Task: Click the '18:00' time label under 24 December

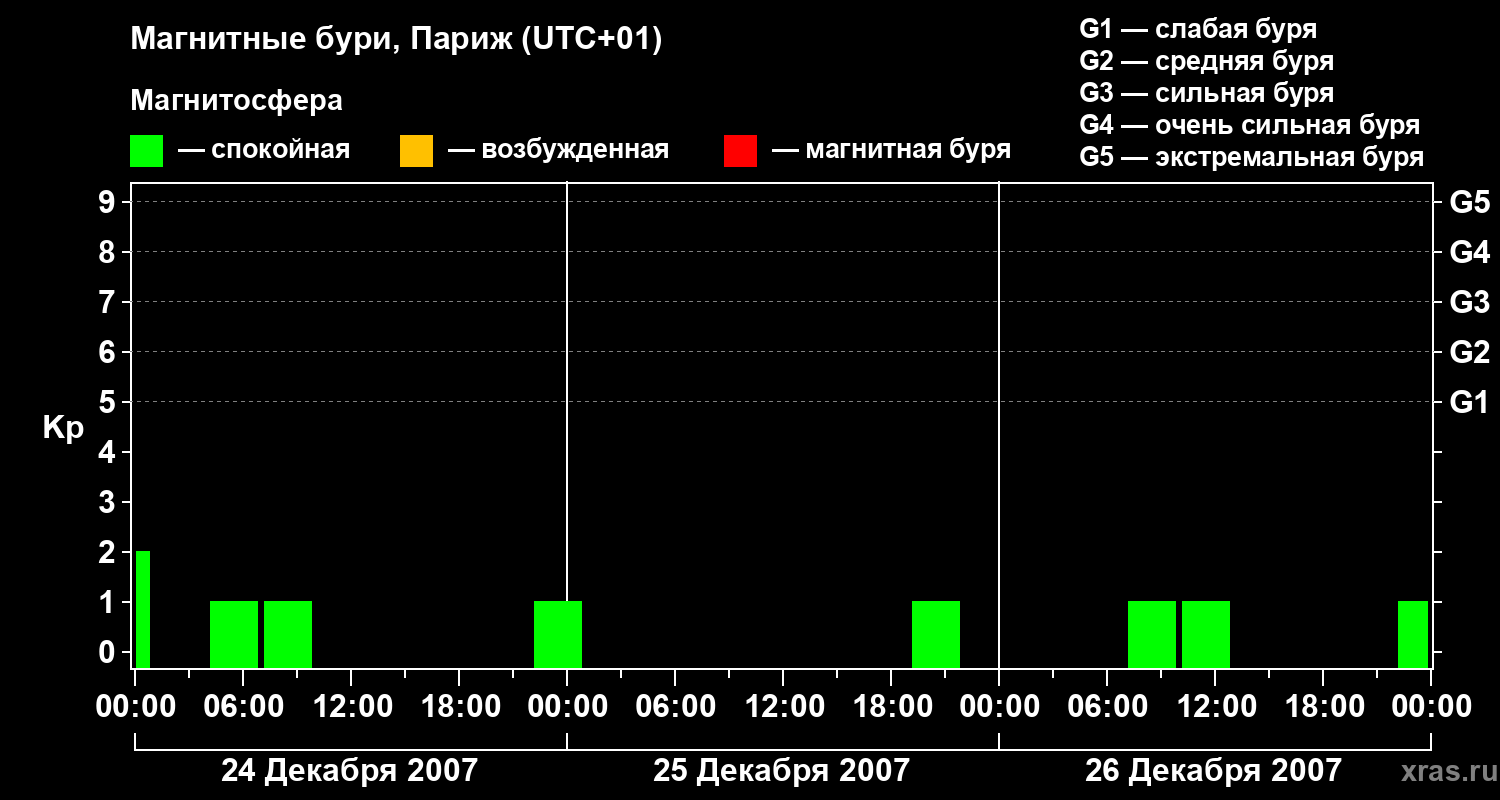Action: click(x=459, y=707)
